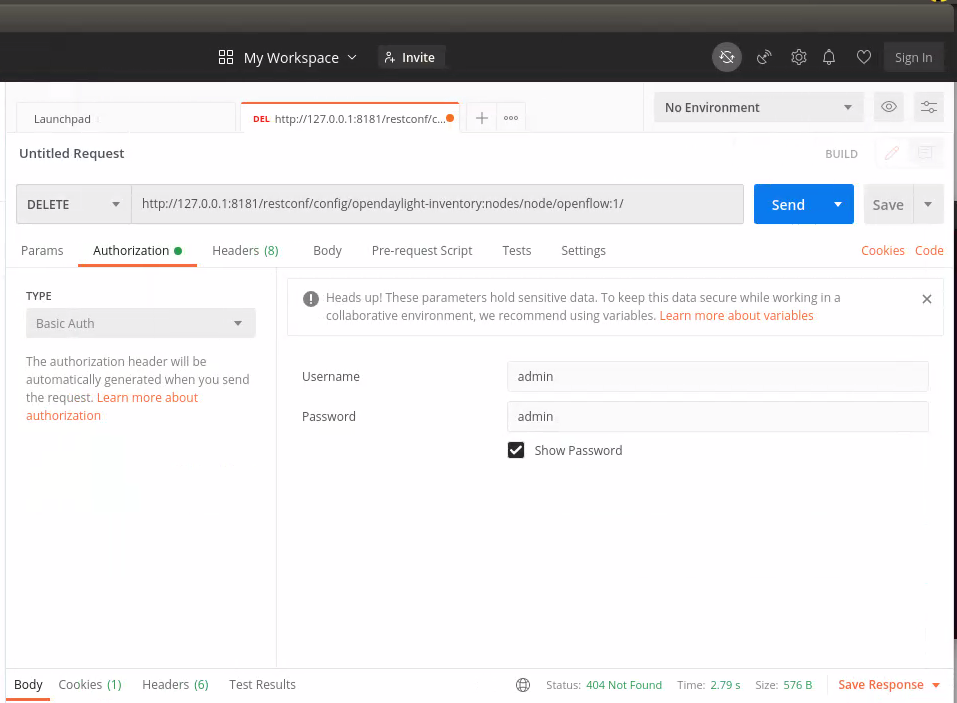This screenshot has width=957, height=703.
Task: Expand the No Environment dropdown
Action: coord(758,107)
